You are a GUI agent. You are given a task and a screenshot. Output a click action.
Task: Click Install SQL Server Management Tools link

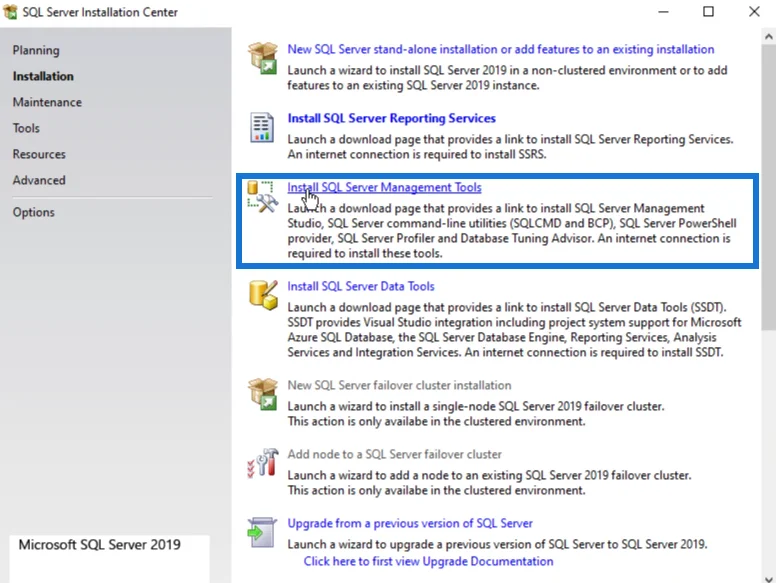[x=385, y=188]
